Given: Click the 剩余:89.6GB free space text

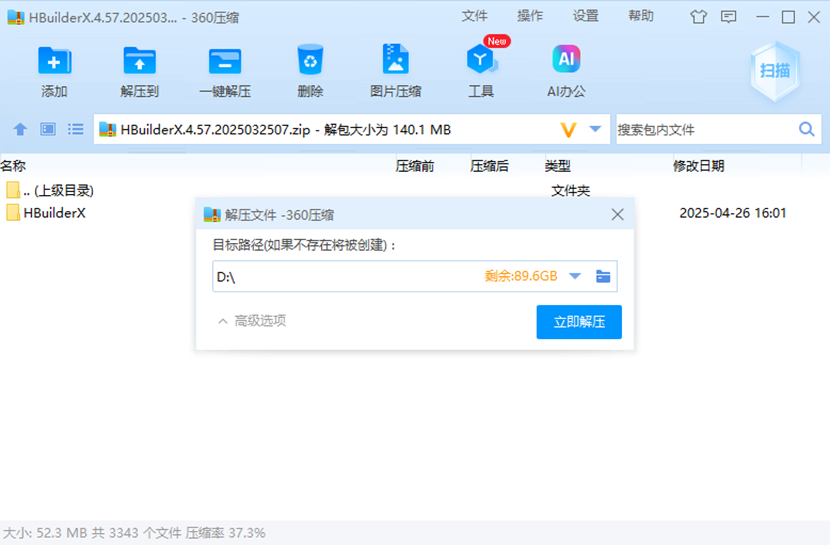Looking at the screenshot, I should pyautogui.click(x=521, y=276).
